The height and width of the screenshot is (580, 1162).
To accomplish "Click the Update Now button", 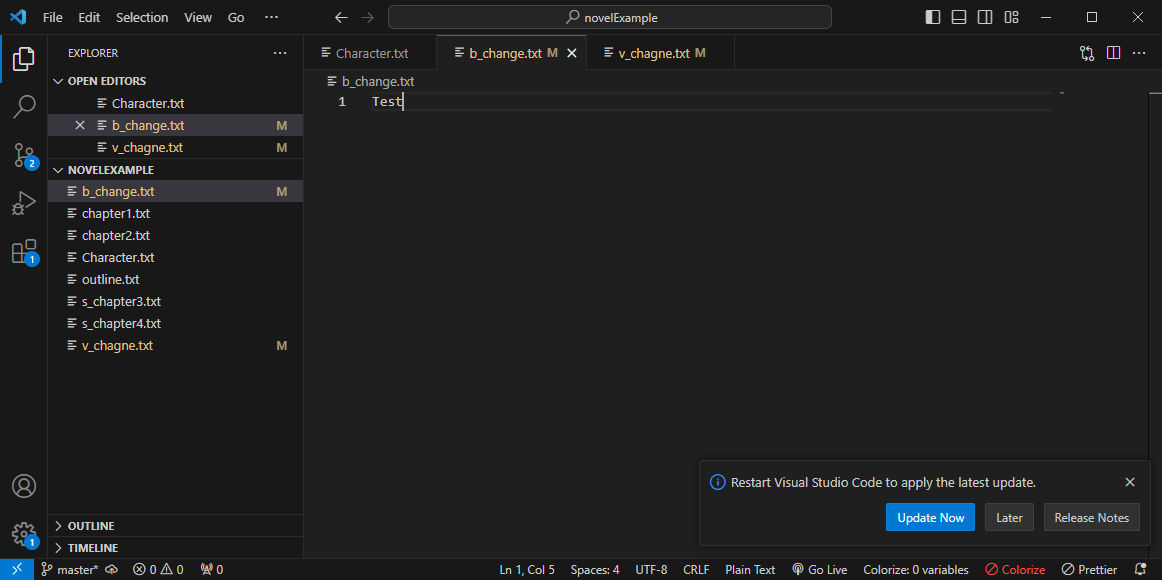I will [x=930, y=518].
